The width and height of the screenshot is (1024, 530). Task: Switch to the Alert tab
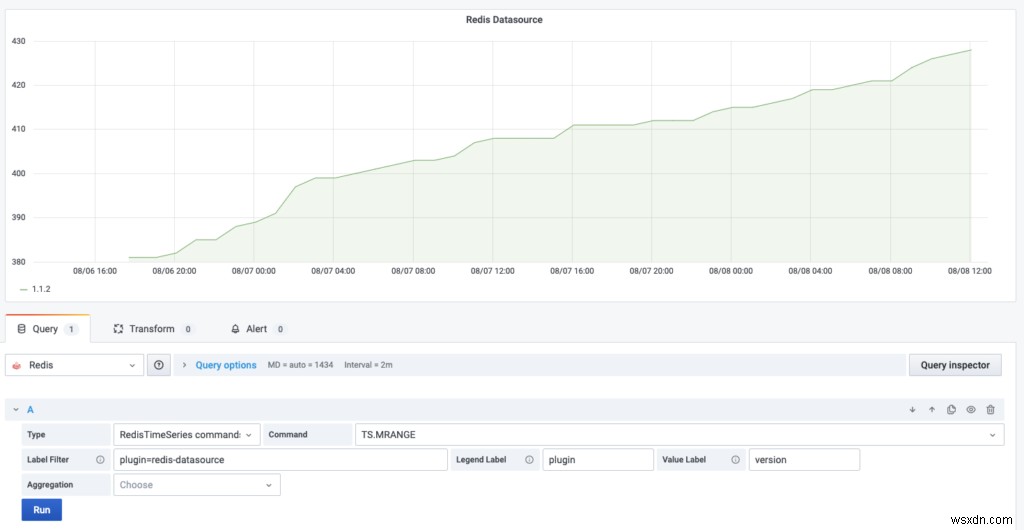pos(257,329)
